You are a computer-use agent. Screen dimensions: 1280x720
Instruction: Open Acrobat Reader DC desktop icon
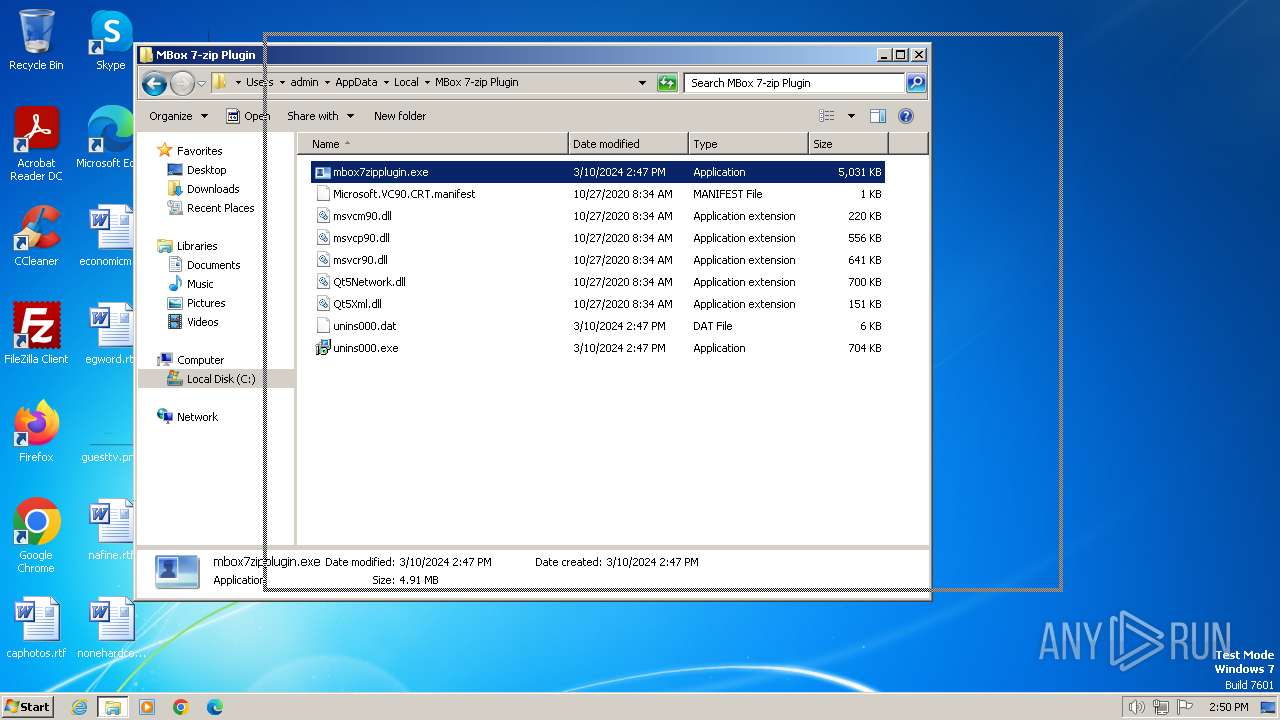tap(36, 145)
